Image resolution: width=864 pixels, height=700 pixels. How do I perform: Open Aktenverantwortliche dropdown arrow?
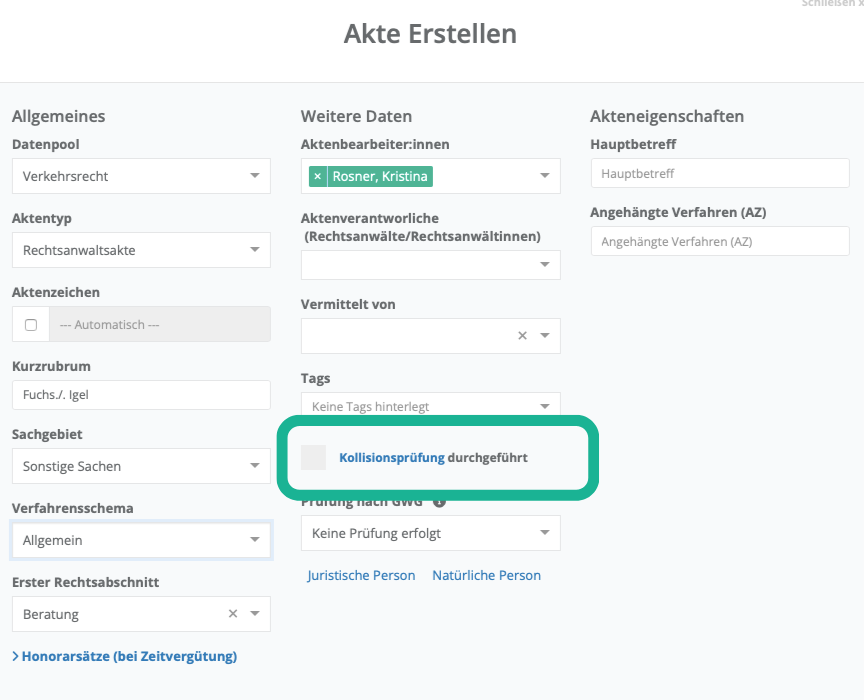click(545, 265)
